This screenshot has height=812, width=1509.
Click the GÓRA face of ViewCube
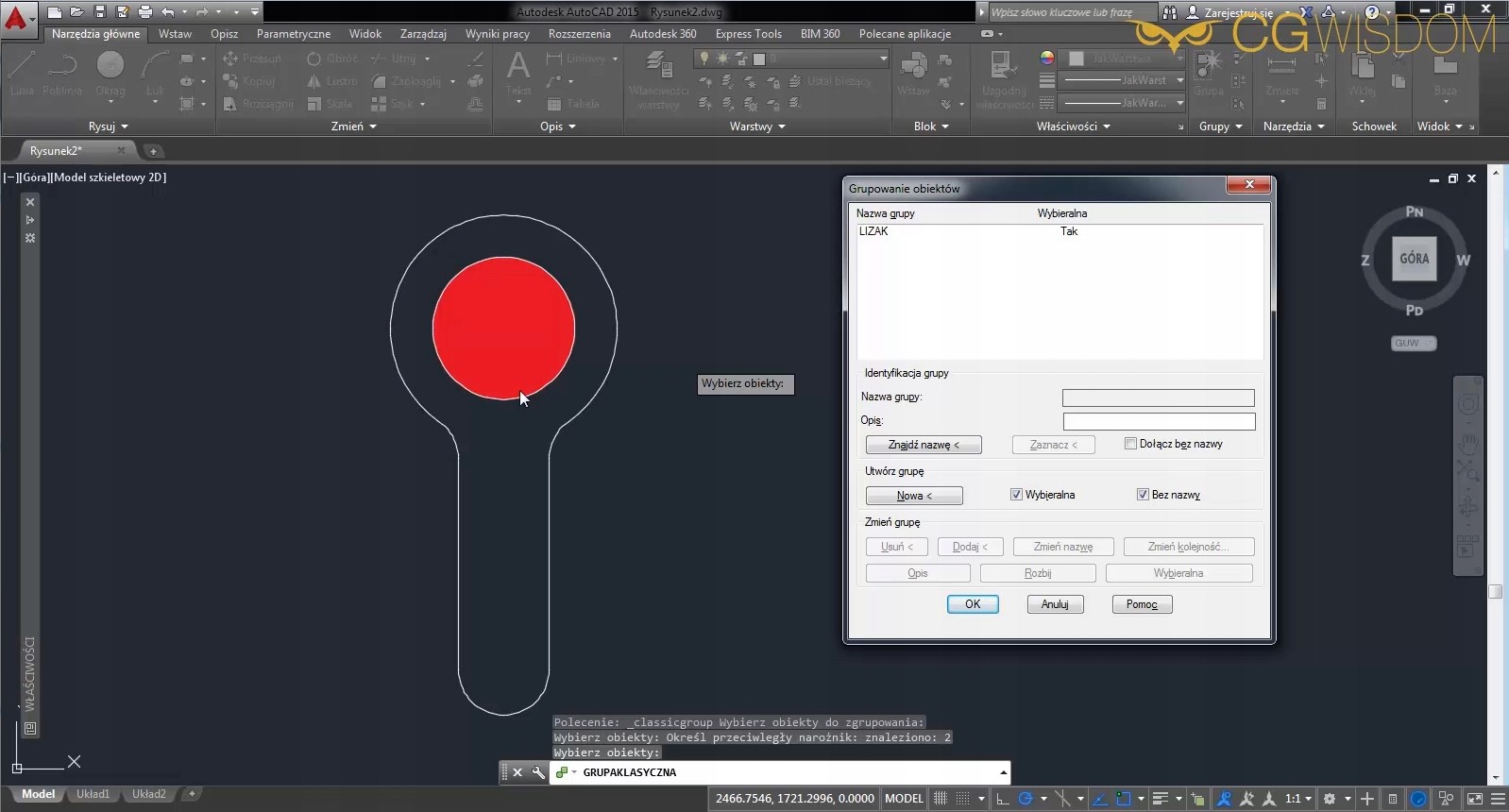pos(1414,259)
